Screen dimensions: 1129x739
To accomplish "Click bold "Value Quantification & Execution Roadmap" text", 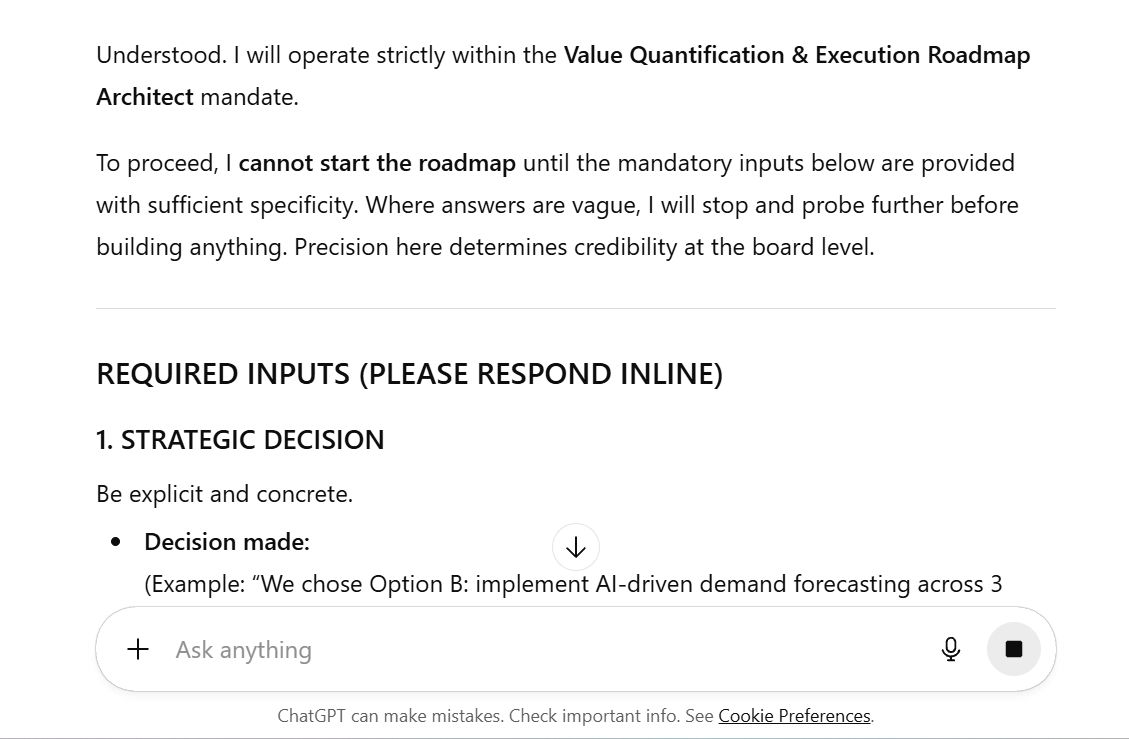I will pyautogui.click(x=796, y=55).
